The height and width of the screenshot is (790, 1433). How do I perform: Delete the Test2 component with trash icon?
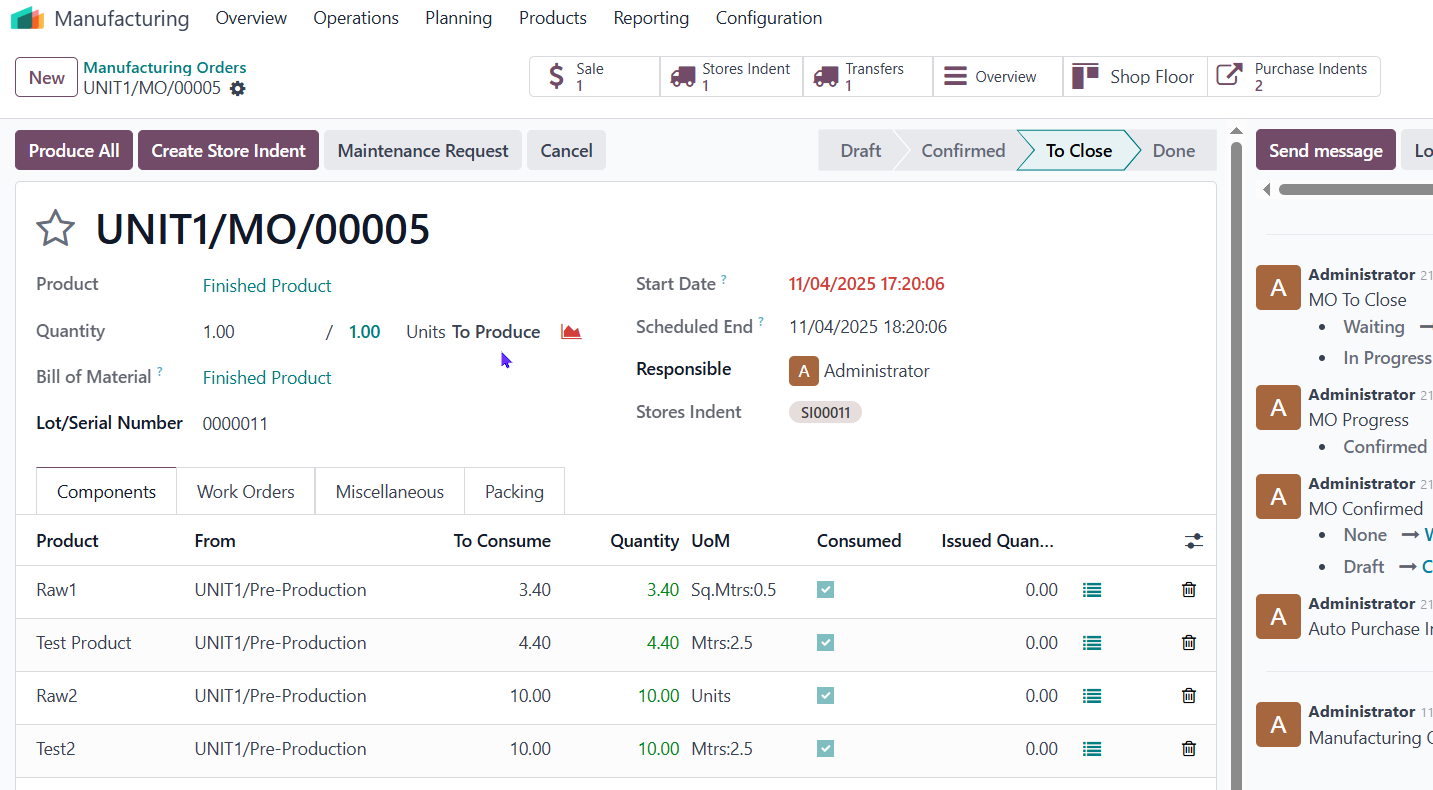tap(1188, 749)
